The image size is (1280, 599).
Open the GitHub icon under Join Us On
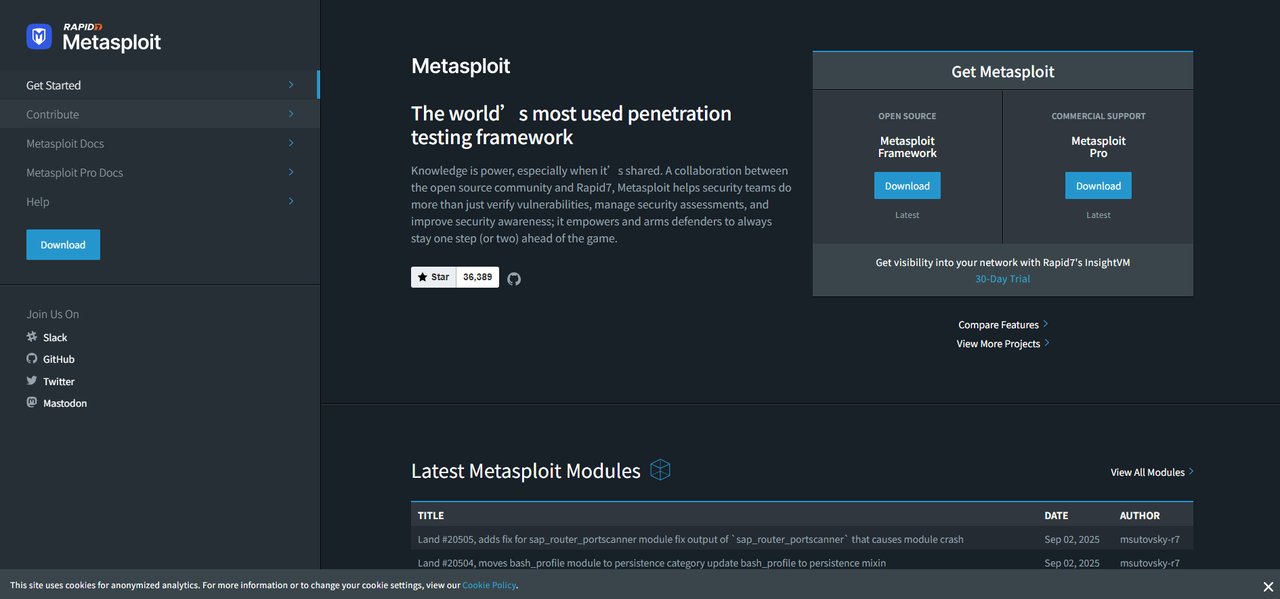click(x=30, y=359)
